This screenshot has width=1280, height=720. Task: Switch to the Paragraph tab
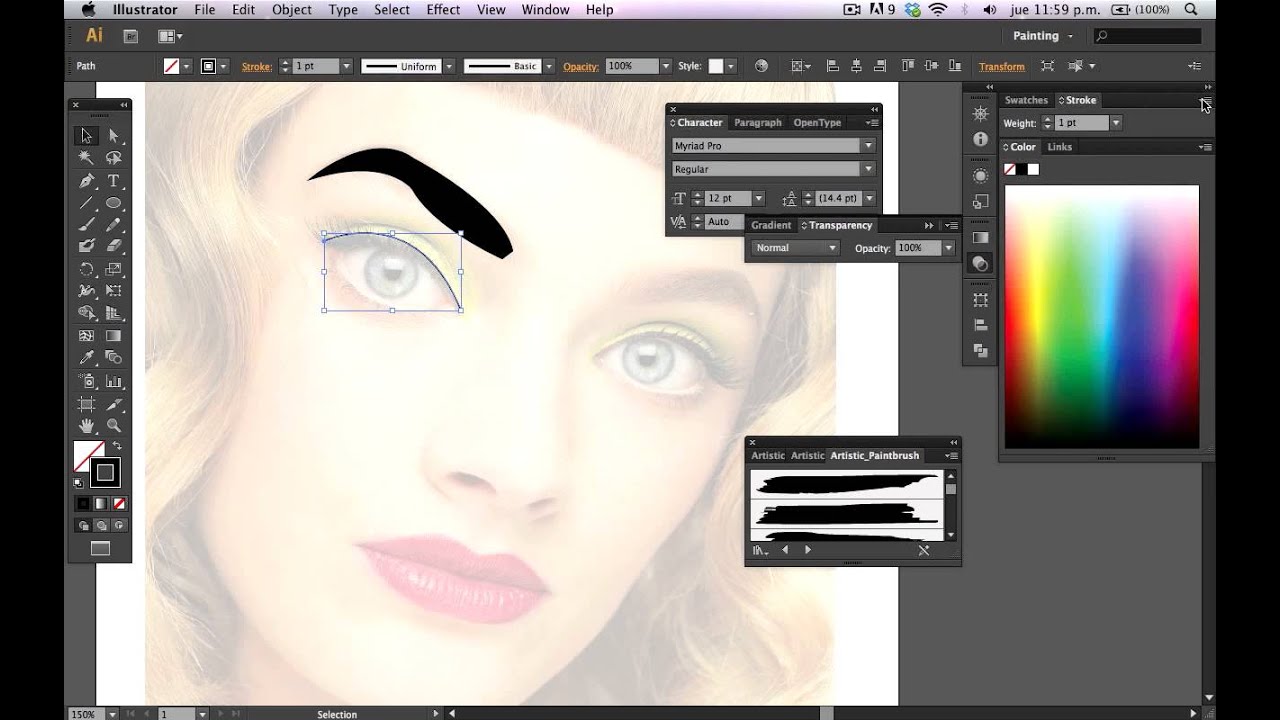click(x=758, y=122)
